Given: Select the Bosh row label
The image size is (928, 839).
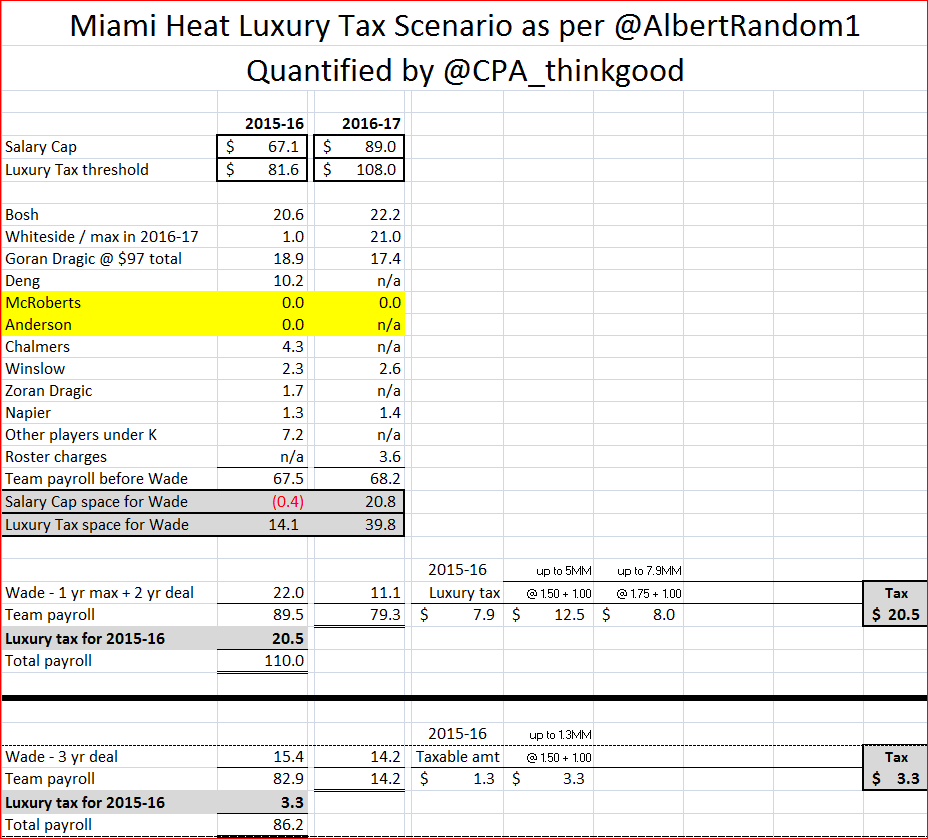Looking at the screenshot, I should [24, 215].
